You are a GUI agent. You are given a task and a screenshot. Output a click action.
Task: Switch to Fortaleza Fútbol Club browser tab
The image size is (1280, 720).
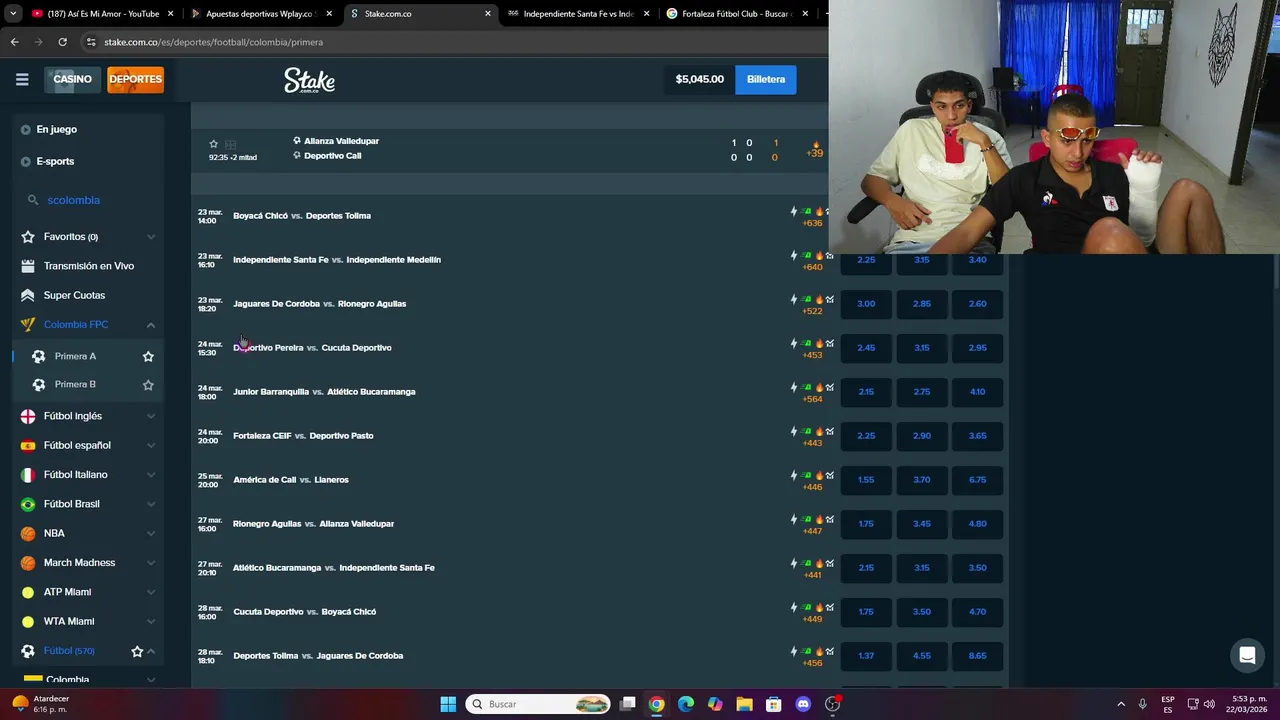point(737,14)
